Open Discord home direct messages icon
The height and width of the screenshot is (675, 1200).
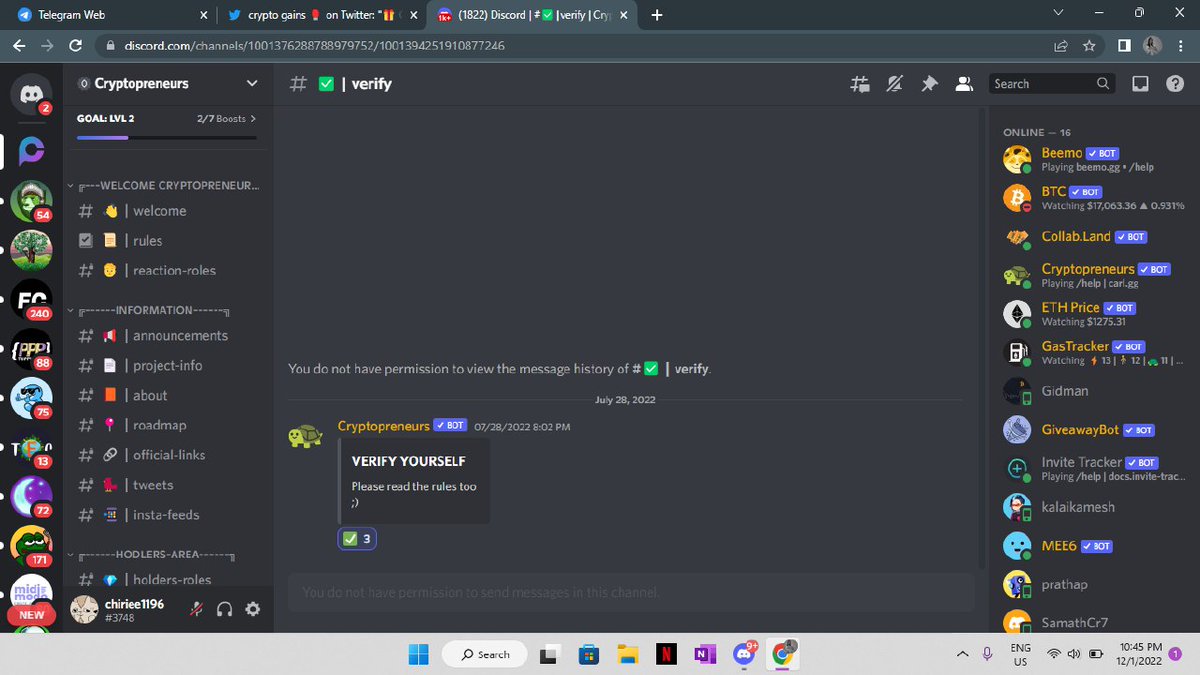click(32, 94)
